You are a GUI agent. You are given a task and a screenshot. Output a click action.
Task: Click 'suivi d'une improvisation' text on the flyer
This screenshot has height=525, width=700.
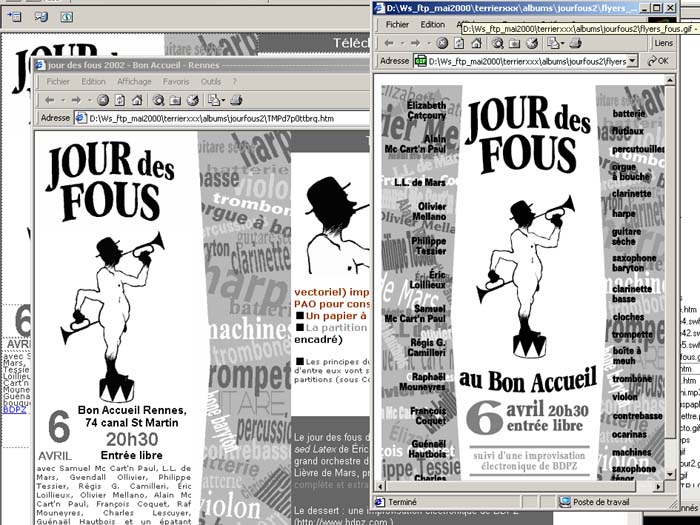pyautogui.click(x=529, y=456)
